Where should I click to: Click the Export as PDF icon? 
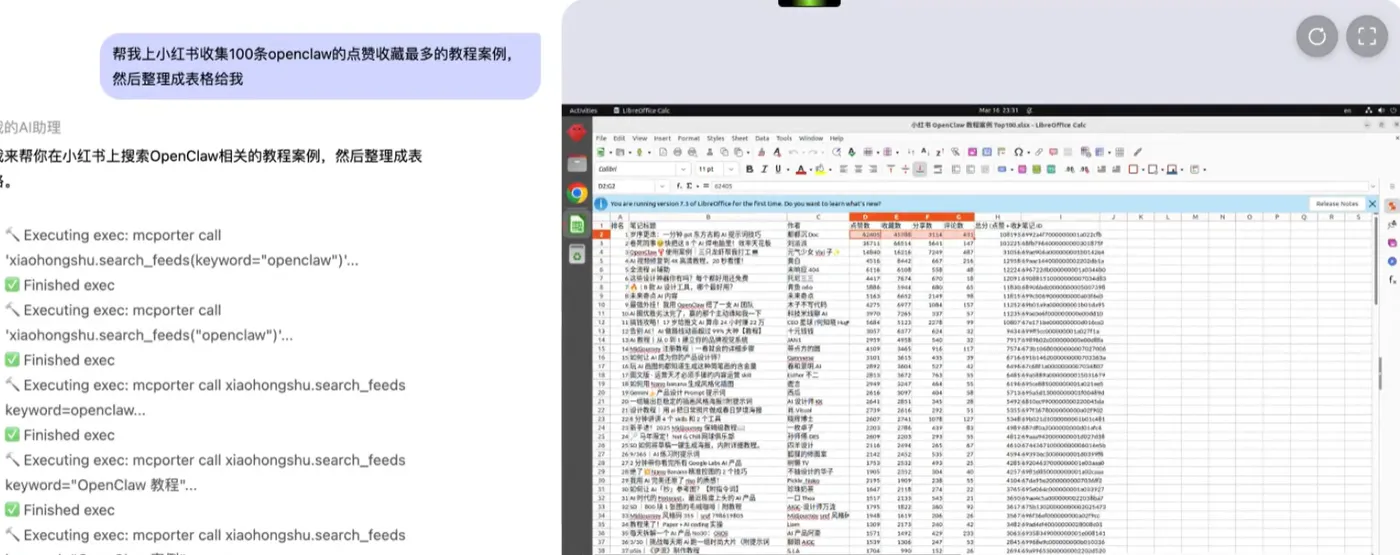pos(663,152)
